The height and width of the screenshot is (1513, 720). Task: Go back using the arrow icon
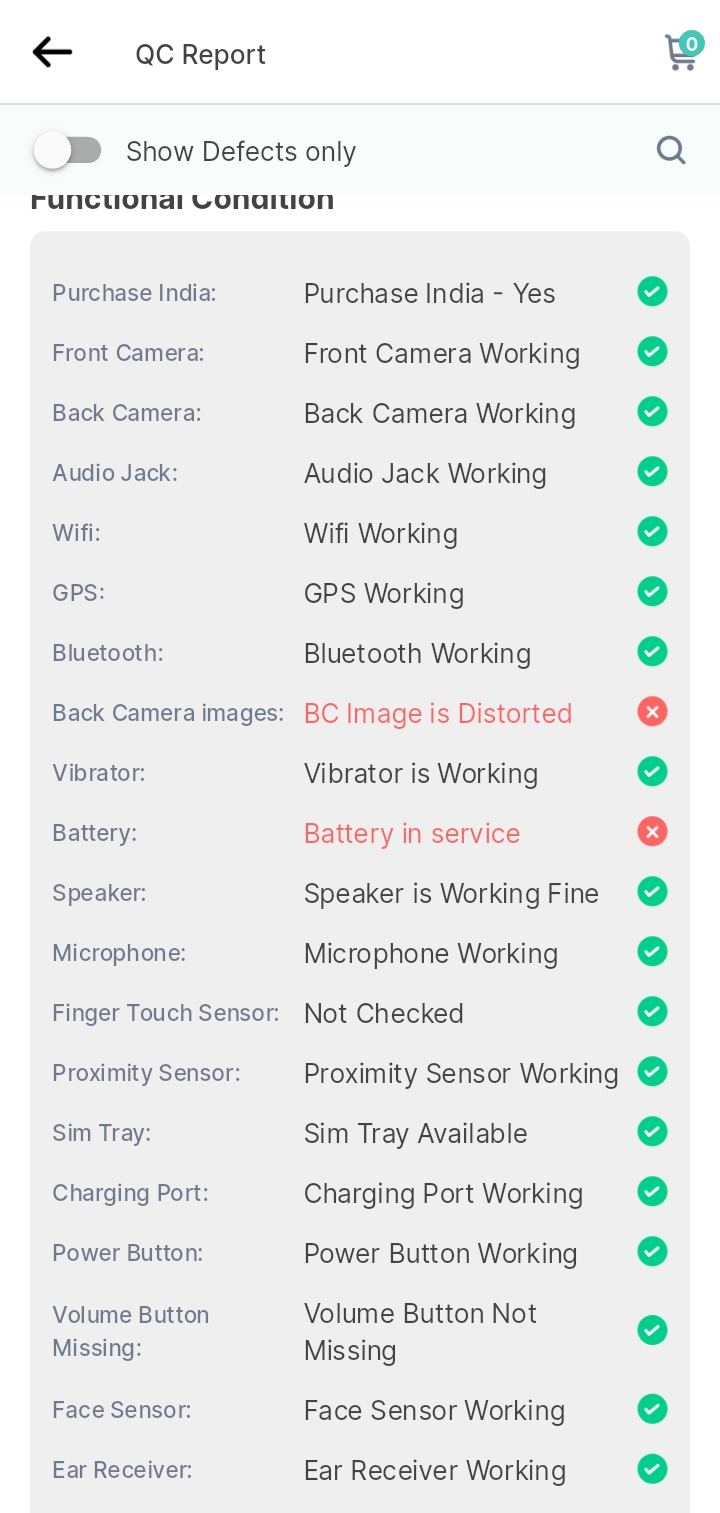coord(52,52)
